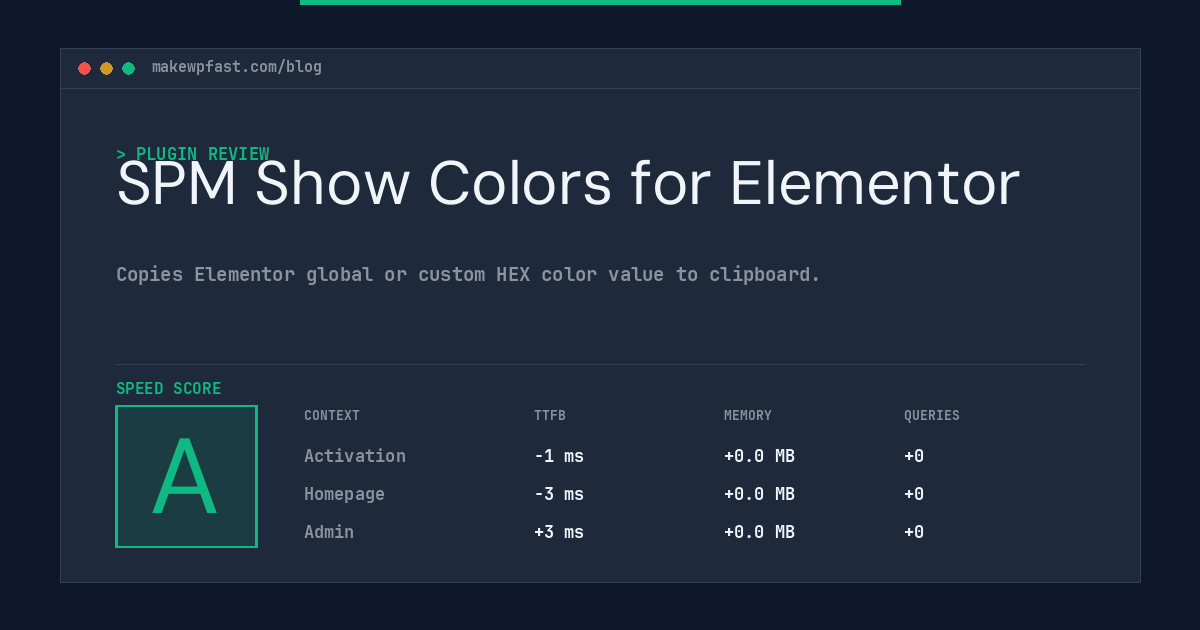Click the MEMORY column header

pos(748,415)
